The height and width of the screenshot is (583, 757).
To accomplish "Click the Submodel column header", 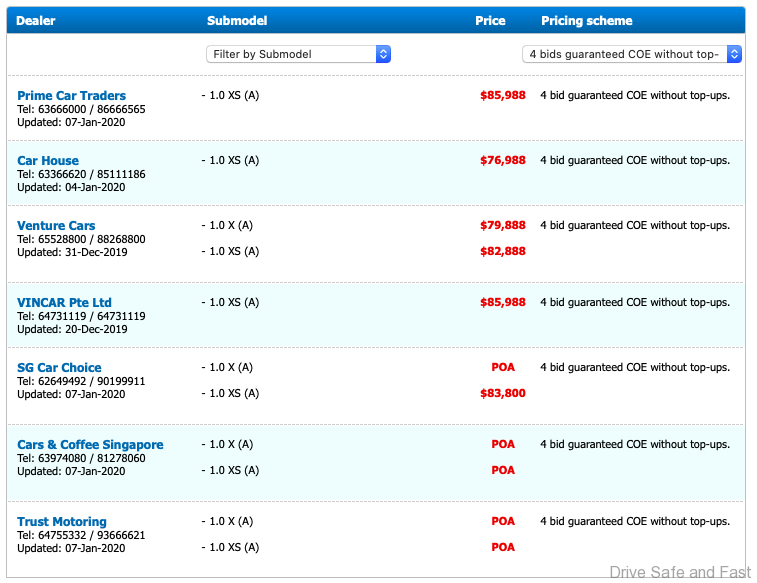I will [237, 21].
